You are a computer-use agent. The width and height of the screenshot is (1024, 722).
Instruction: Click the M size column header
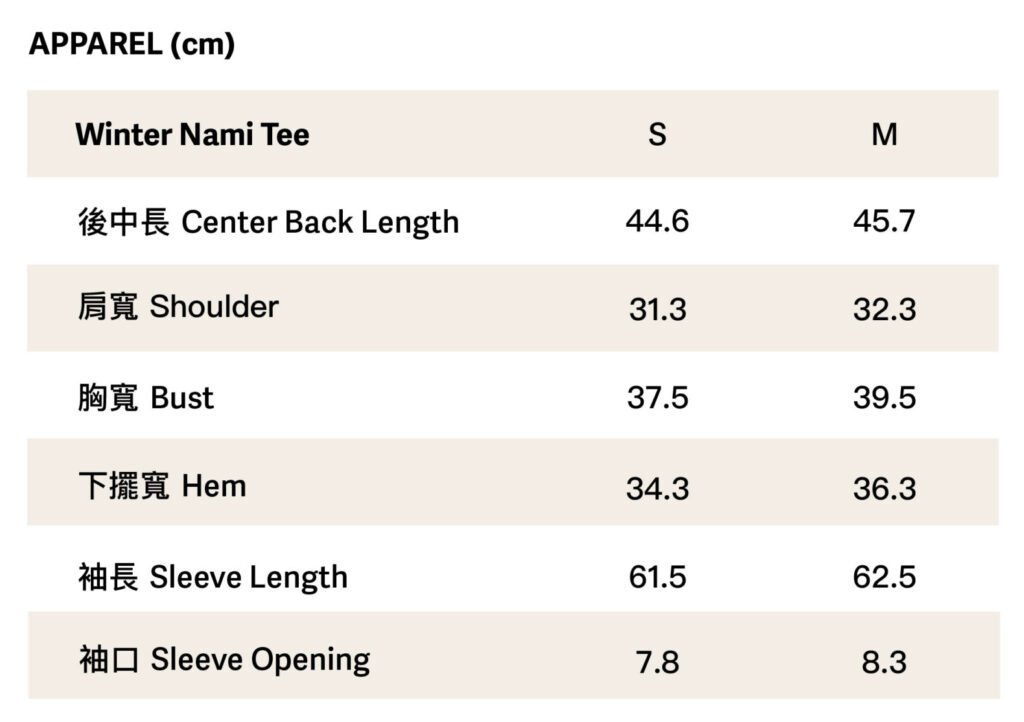[884, 134]
